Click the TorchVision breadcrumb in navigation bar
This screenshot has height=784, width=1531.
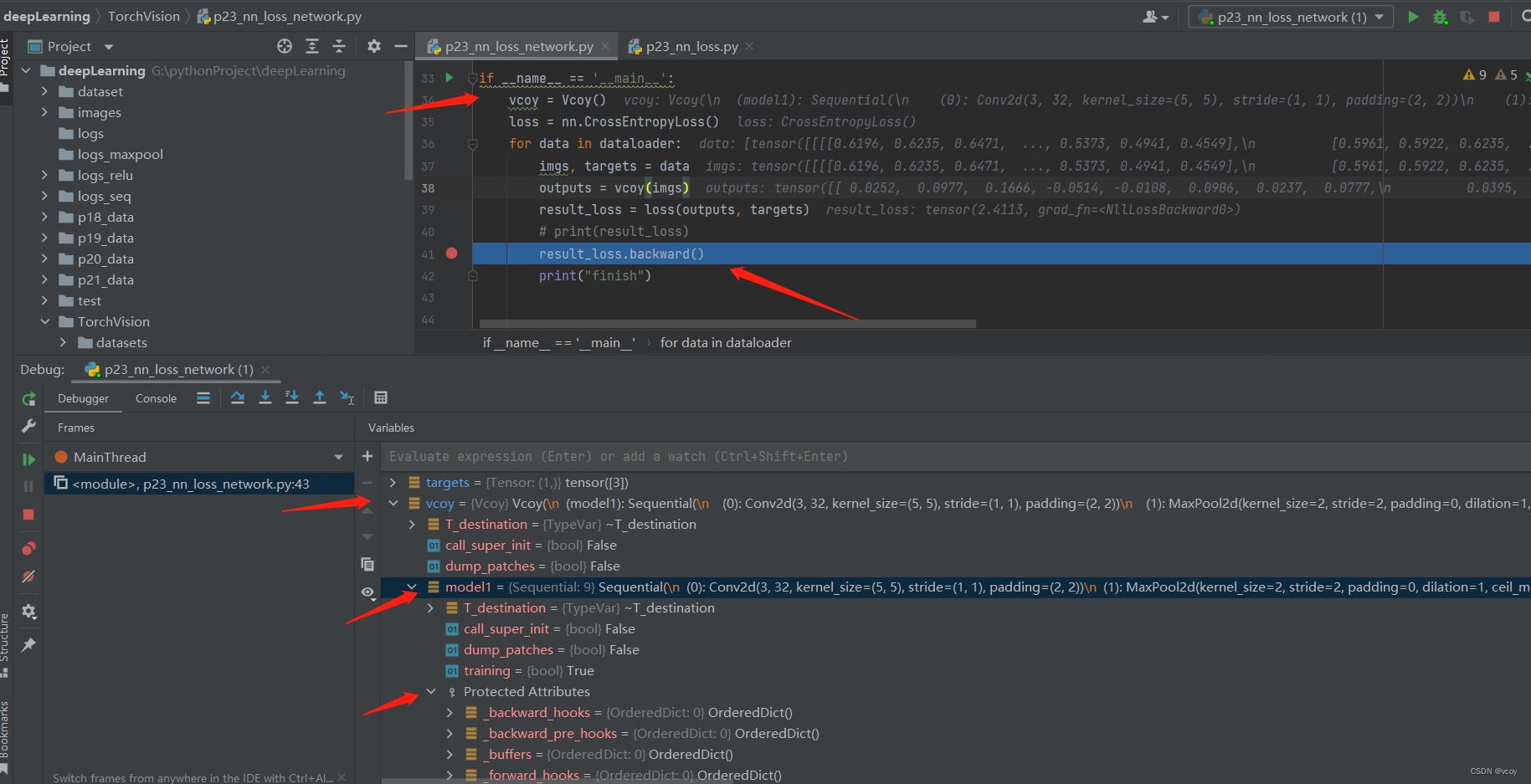144,16
